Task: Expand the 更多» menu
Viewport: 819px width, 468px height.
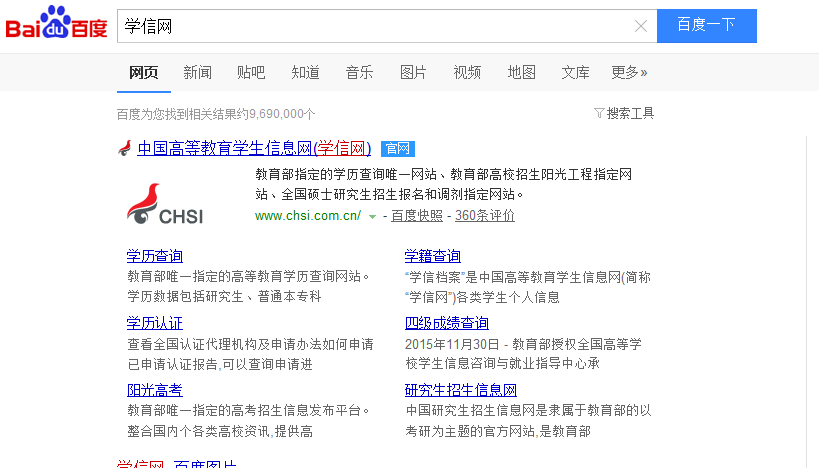Action: (x=629, y=73)
